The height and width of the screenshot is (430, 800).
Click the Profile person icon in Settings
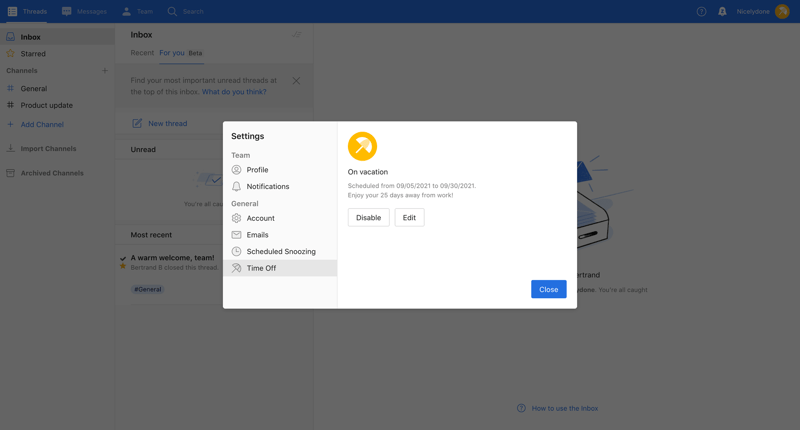tap(236, 169)
